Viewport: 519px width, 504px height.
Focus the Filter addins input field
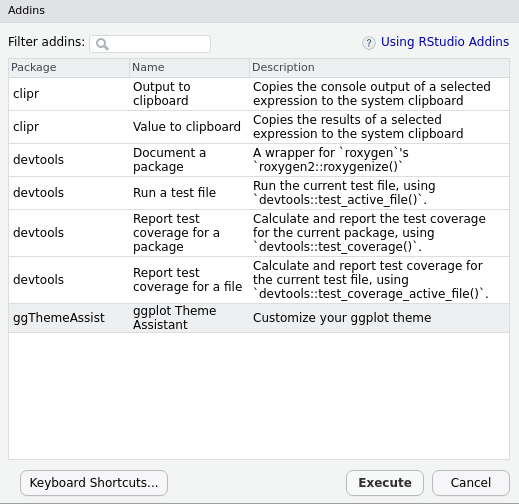coord(150,44)
